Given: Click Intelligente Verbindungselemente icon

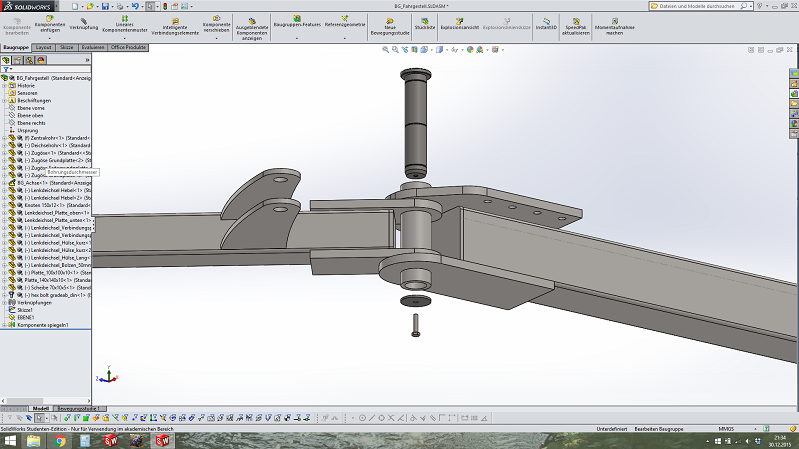Looking at the screenshot, I should point(175,19).
